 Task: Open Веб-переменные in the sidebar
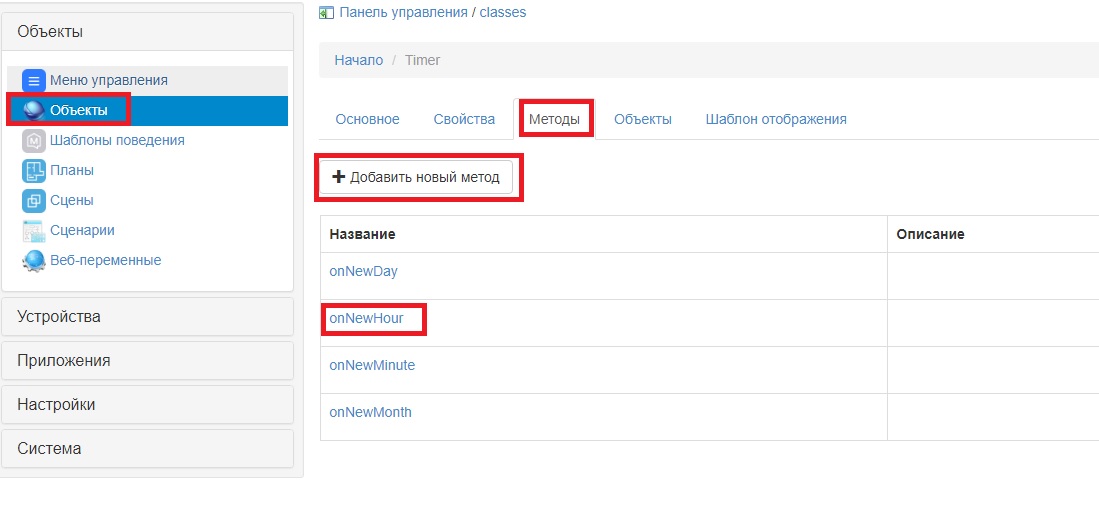click(x=105, y=261)
